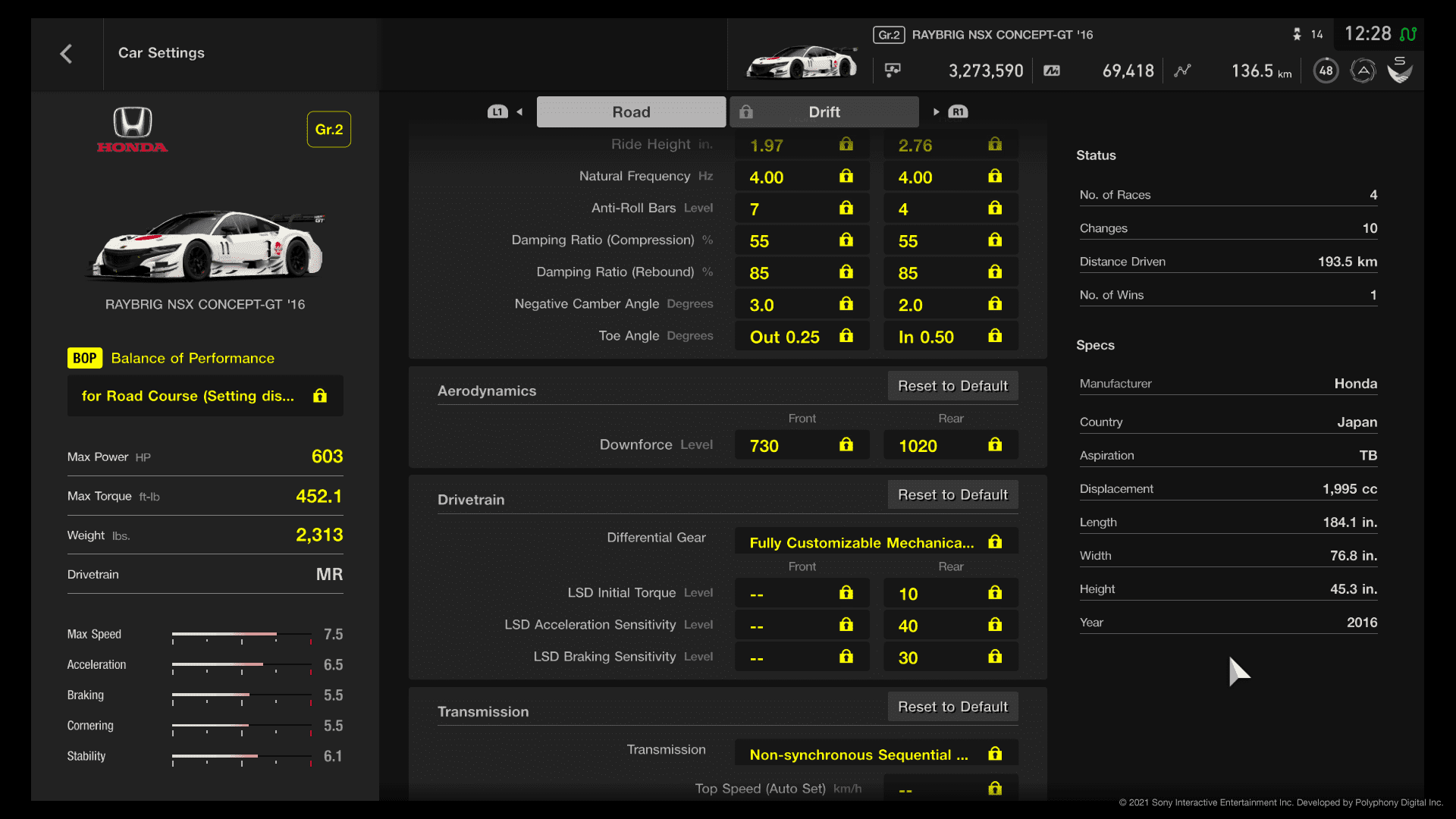The height and width of the screenshot is (819, 1456).
Task: Reset Aerodynamics section to default
Action: (x=950, y=386)
